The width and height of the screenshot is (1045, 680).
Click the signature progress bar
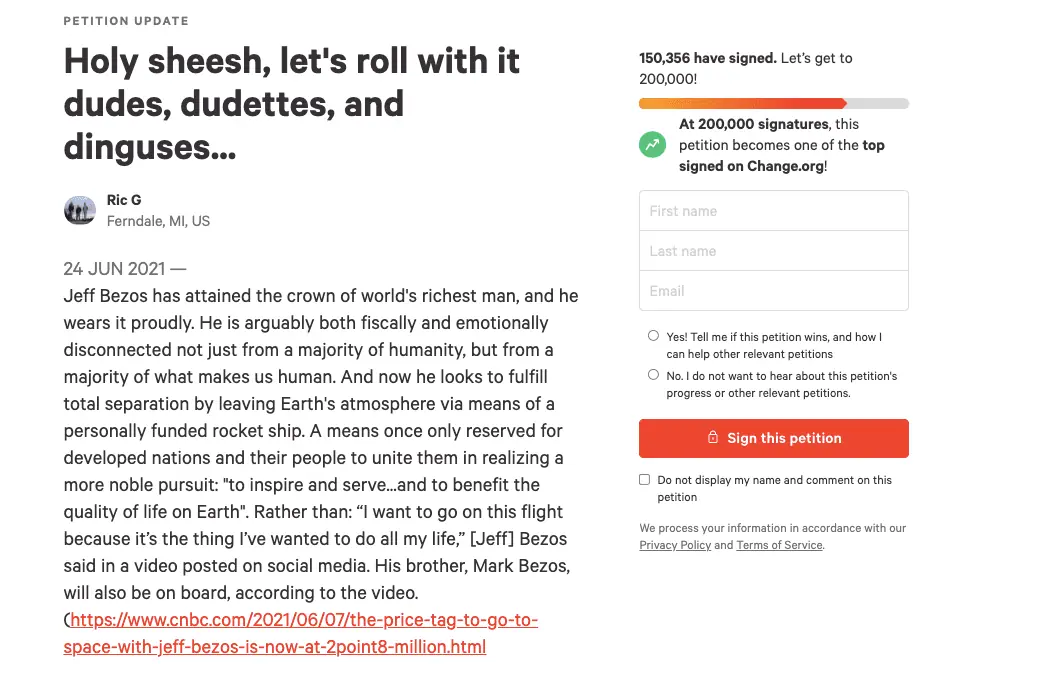tap(773, 103)
